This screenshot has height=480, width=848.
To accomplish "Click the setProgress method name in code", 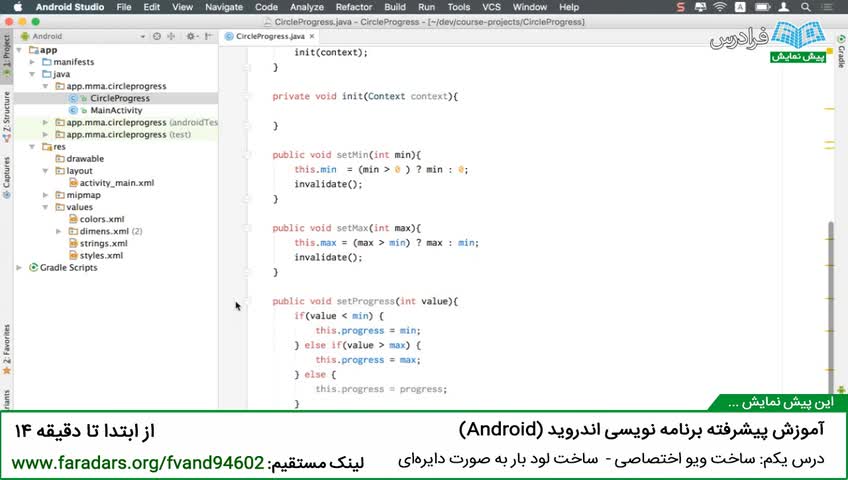I will [x=366, y=301].
